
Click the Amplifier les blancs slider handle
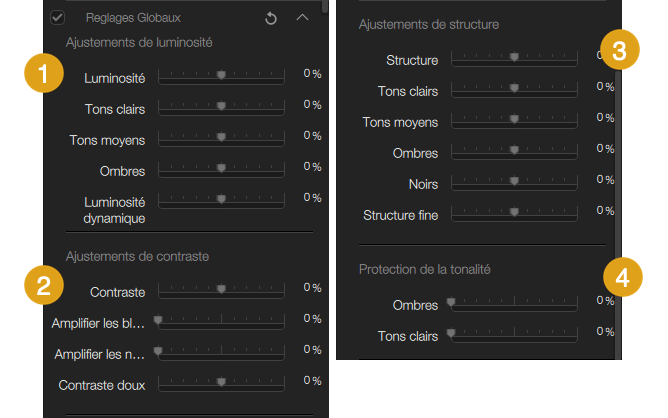click(158, 320)
